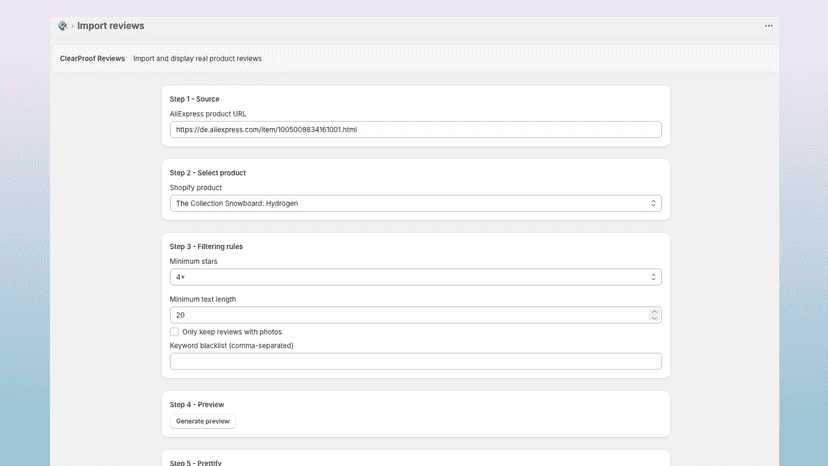This screenshot has width=828, height=466.
Task: Click the Generate preview button
Action: [x=203, y=421]
